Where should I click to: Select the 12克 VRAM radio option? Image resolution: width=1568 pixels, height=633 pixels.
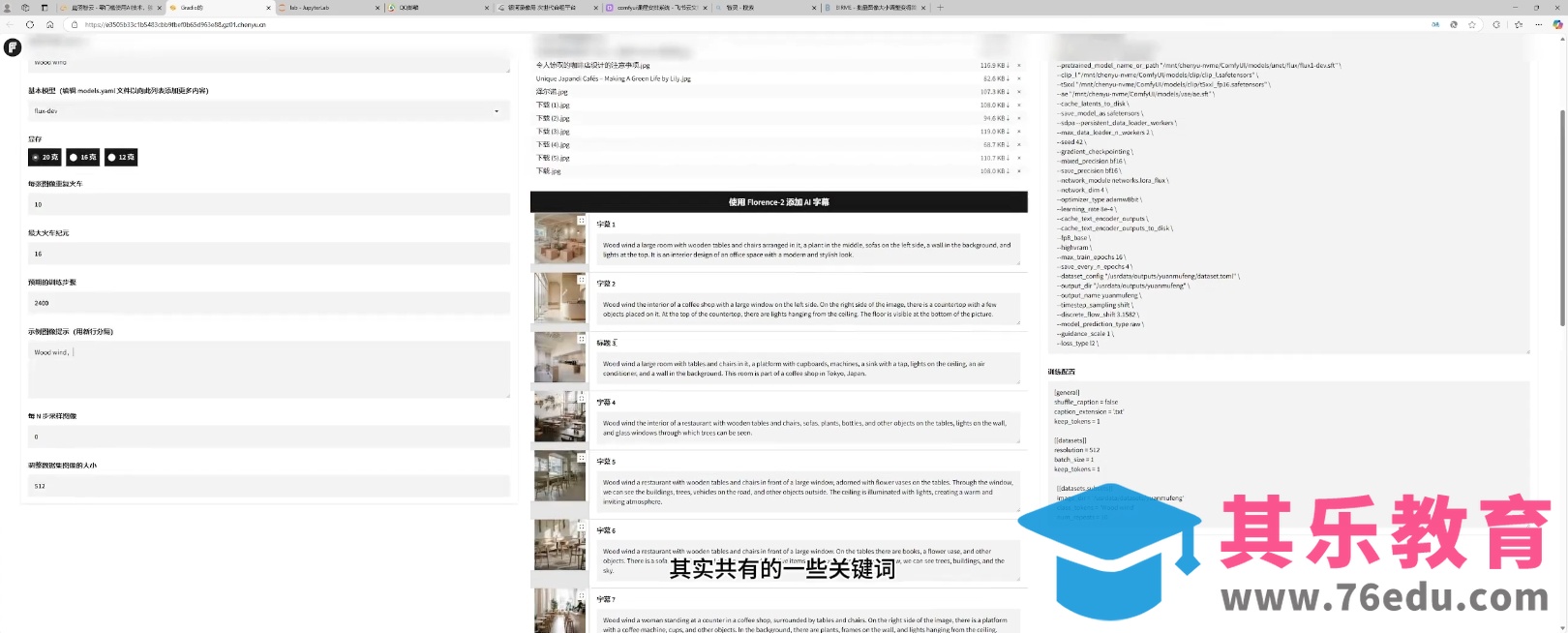[x=121, y=157]
